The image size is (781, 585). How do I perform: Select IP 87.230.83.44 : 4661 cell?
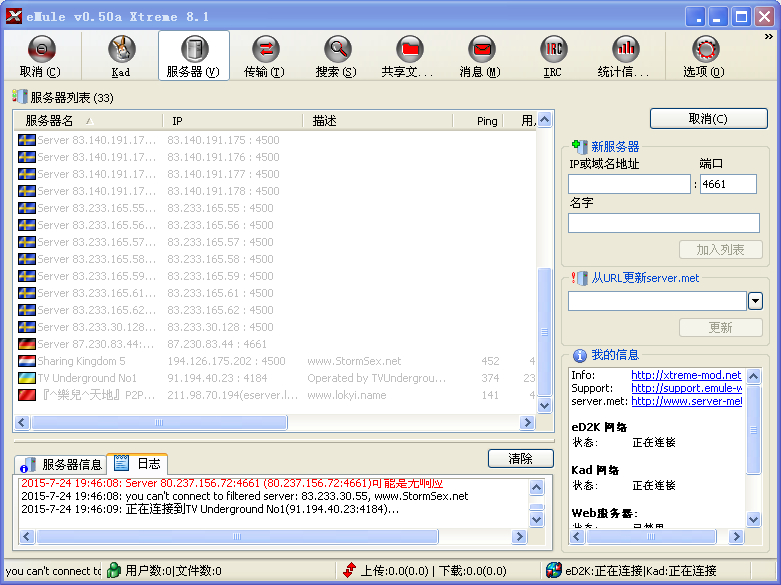[x=217, y=344]
